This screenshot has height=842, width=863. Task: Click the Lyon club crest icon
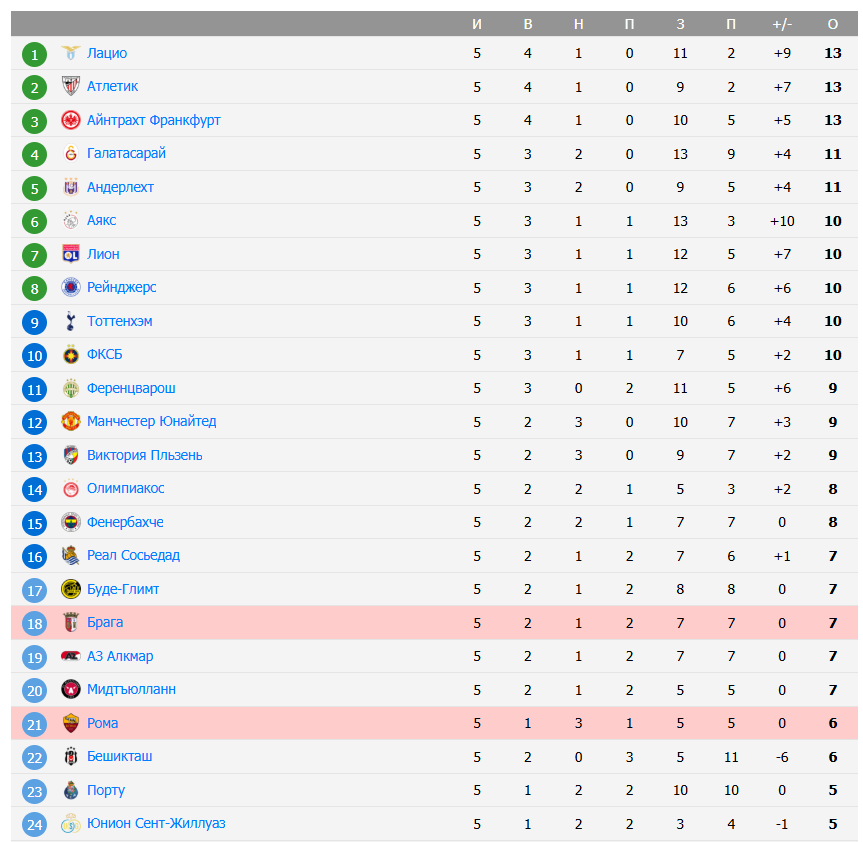pos(70,254)
